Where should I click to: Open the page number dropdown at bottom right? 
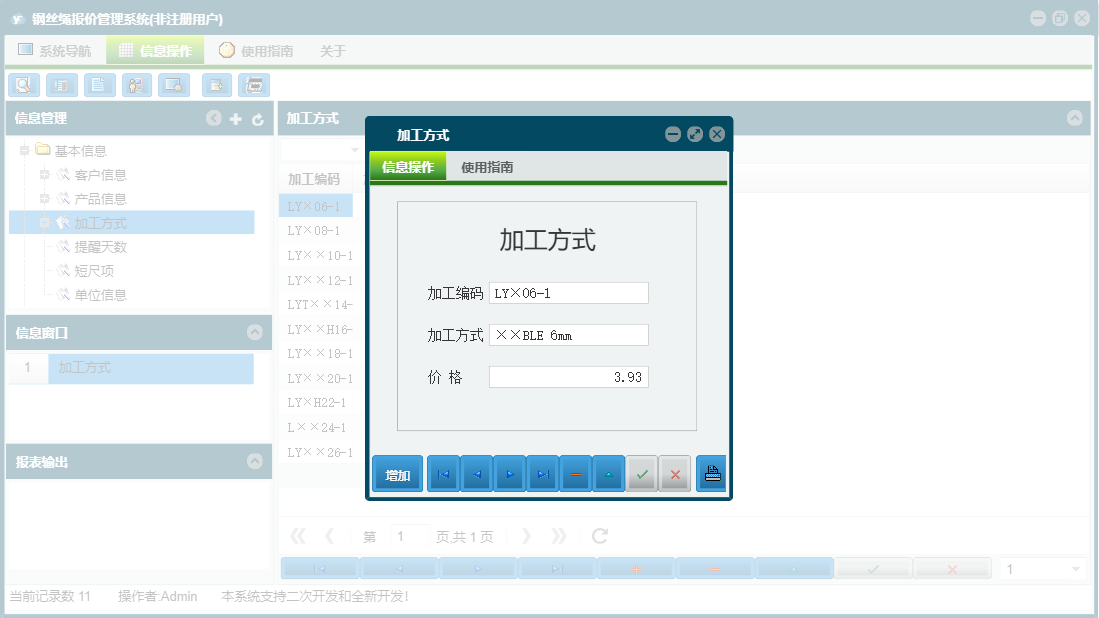click(x=1075, y=567)
